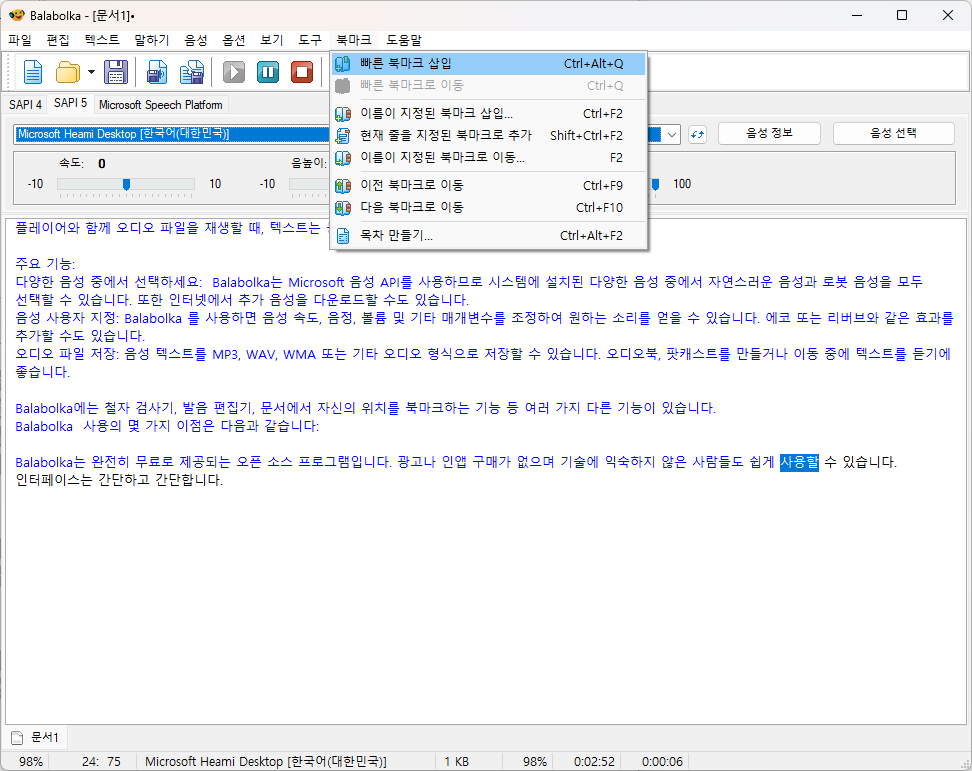Click the icon beside 이전 북마크로 이동
The width and height of the screenshot is (972, 771).
(343, 186)
